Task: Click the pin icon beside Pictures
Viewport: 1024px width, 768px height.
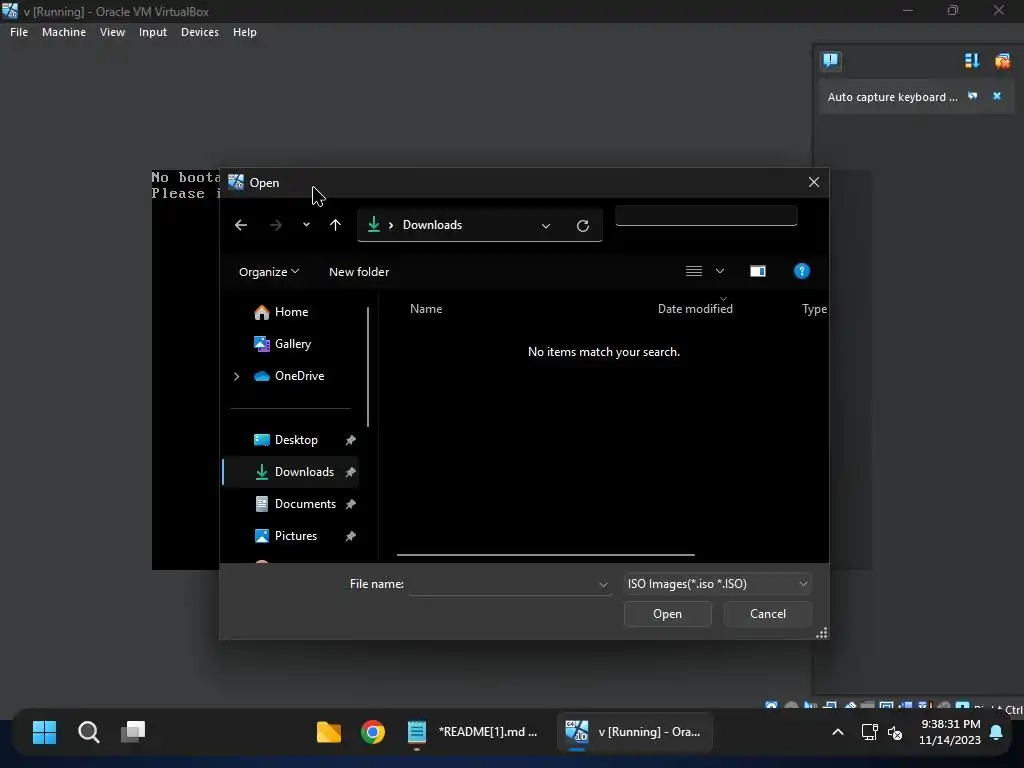Action: (350, 536)
